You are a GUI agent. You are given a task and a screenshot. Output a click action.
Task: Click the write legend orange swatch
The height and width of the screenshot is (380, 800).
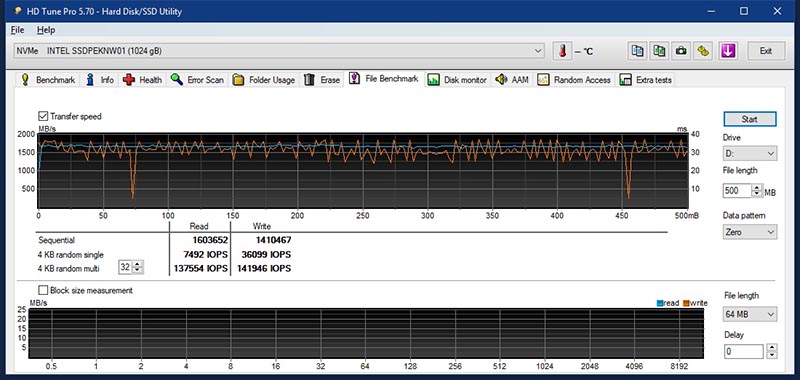(686, 303)
